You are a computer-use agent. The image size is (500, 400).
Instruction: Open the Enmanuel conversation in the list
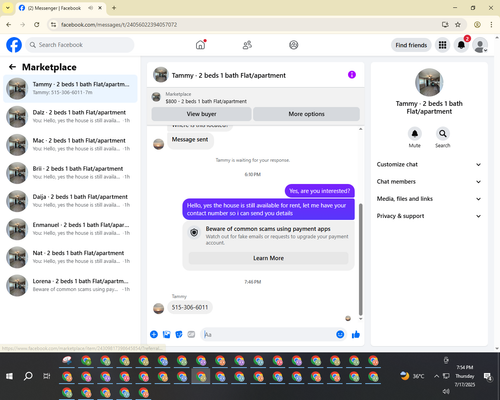tap(70, 229)
